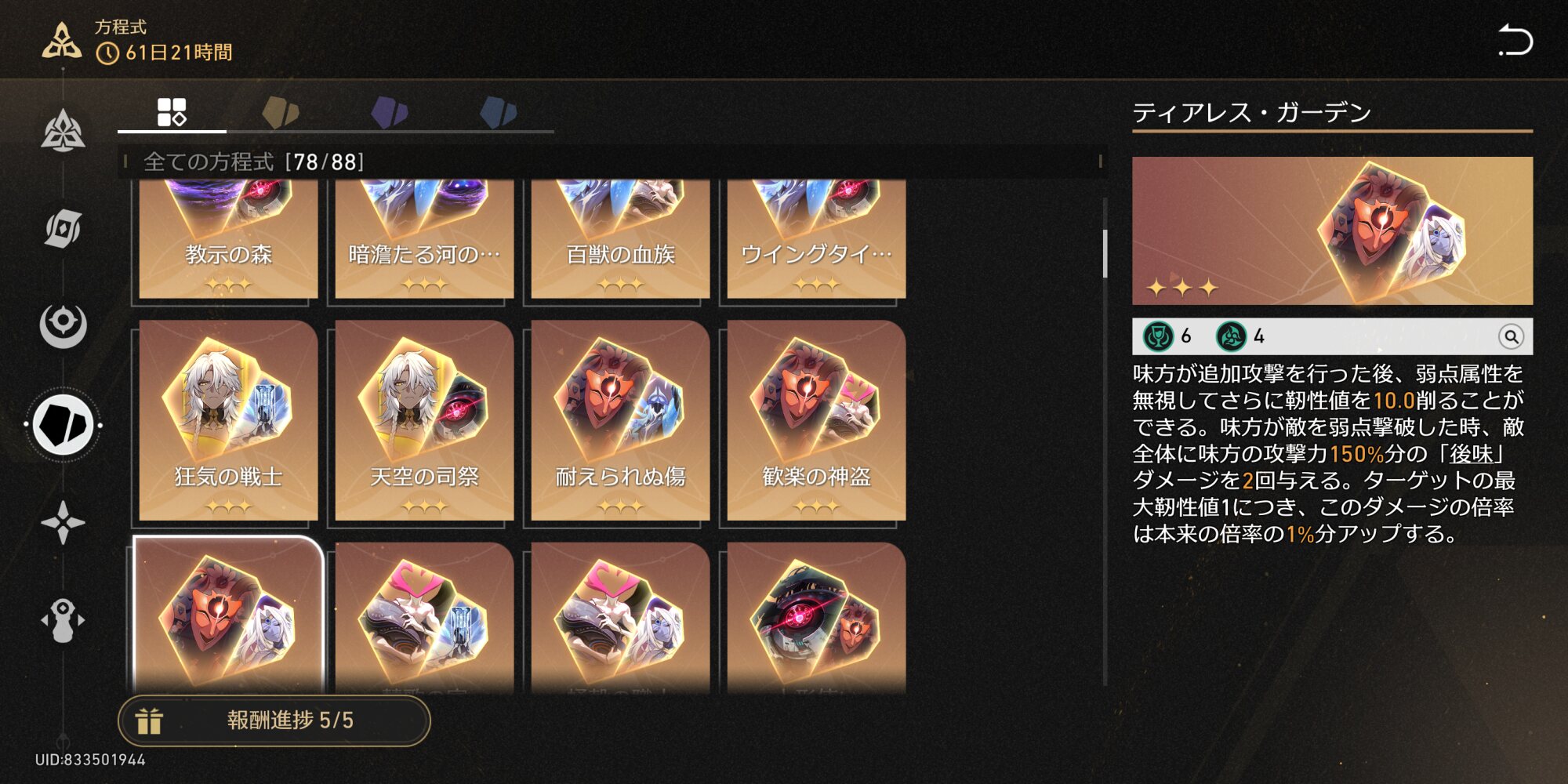1568x784 pixels.
Task: Open the figure with arrows sidebar icon
Action: tap(63, 620)
